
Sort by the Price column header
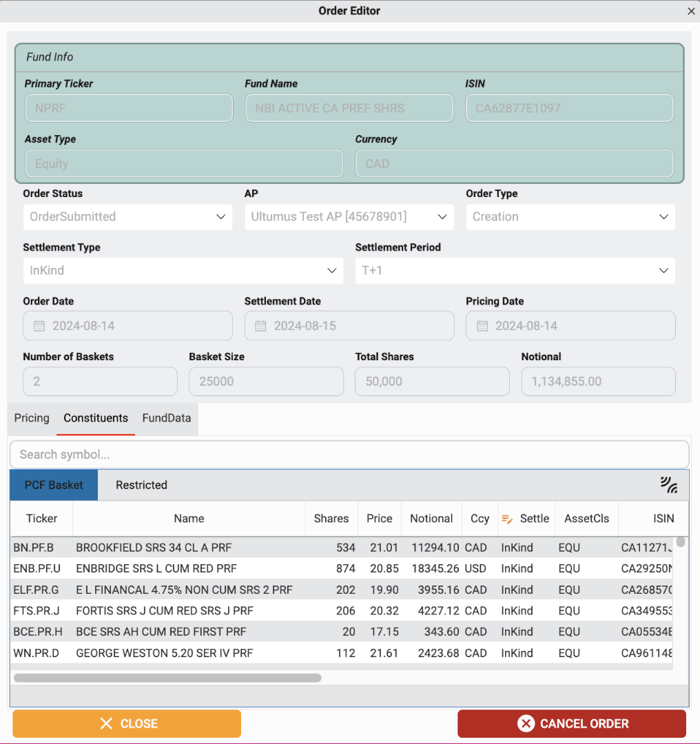point(380,519)
